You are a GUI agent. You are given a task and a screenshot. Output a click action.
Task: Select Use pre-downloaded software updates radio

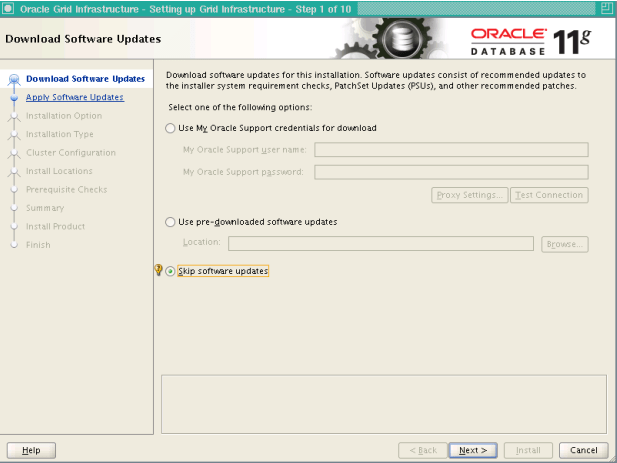(x=170, y=222)
